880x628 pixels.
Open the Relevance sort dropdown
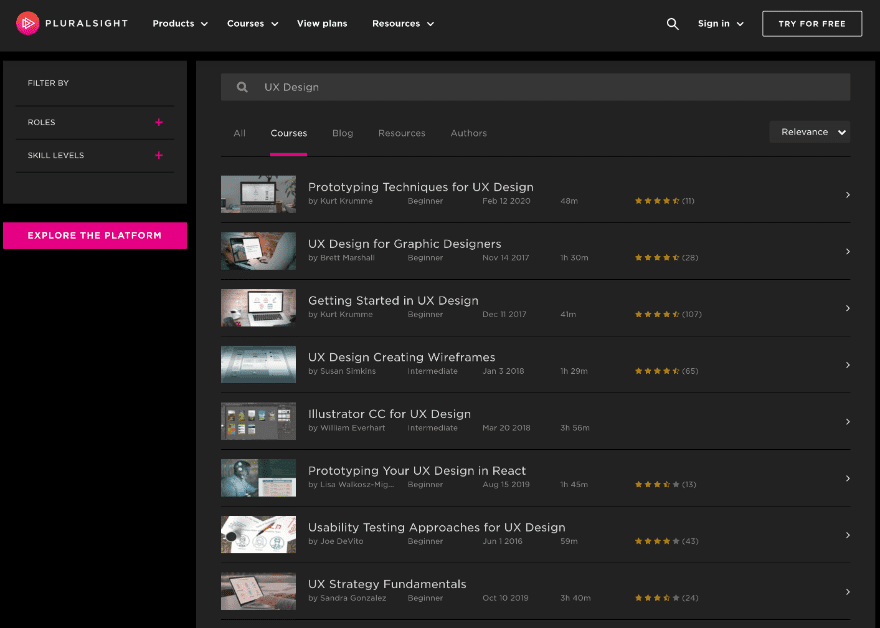click(x=809, y=131)
